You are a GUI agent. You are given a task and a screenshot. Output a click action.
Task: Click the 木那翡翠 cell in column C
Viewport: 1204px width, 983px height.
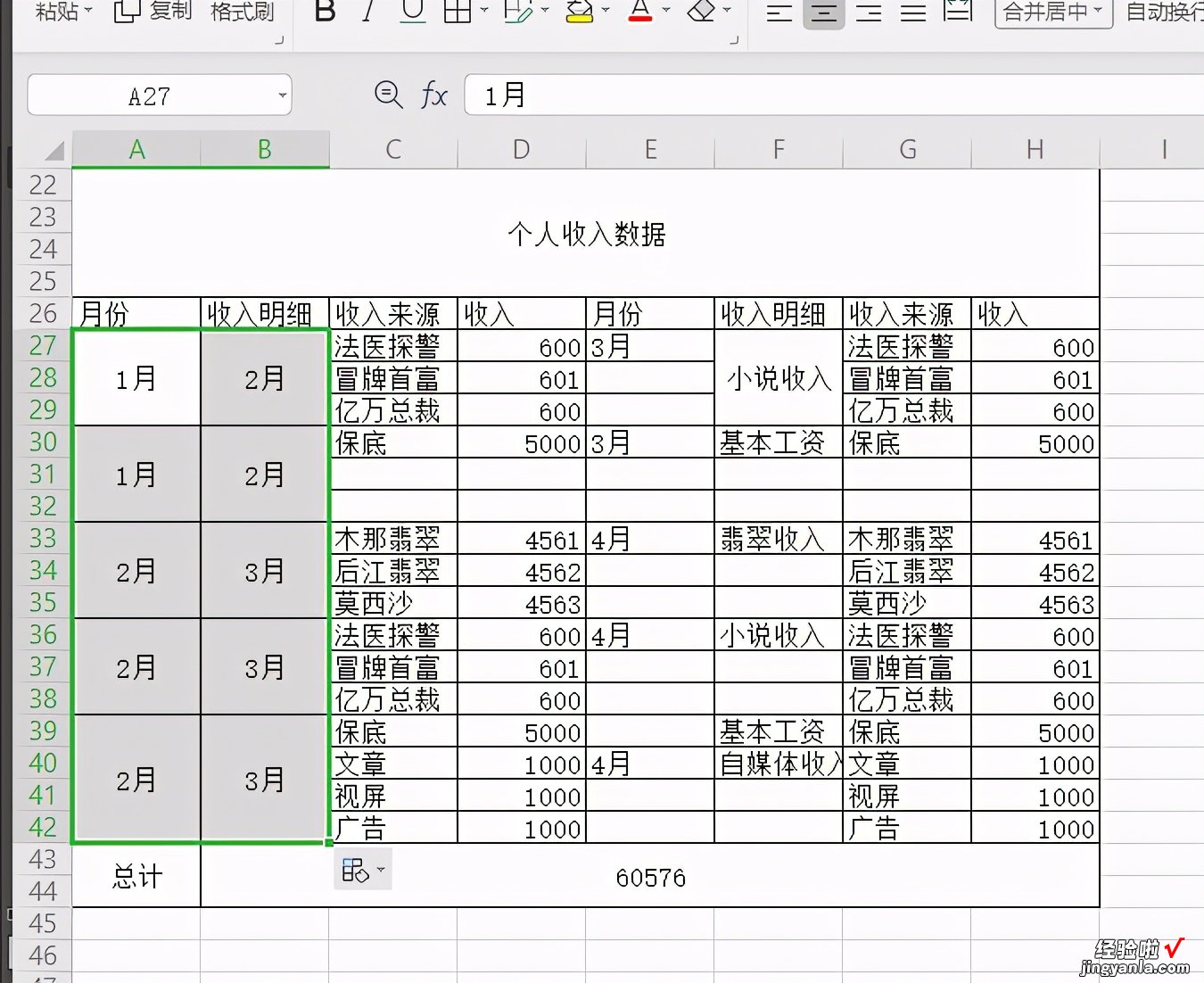[393, 539]
